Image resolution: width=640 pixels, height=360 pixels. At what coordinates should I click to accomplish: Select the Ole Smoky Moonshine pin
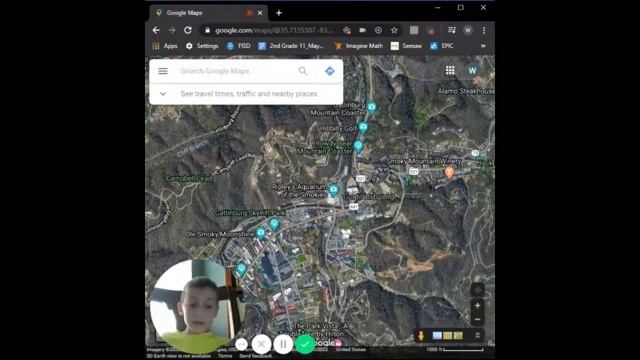point(261,233)
